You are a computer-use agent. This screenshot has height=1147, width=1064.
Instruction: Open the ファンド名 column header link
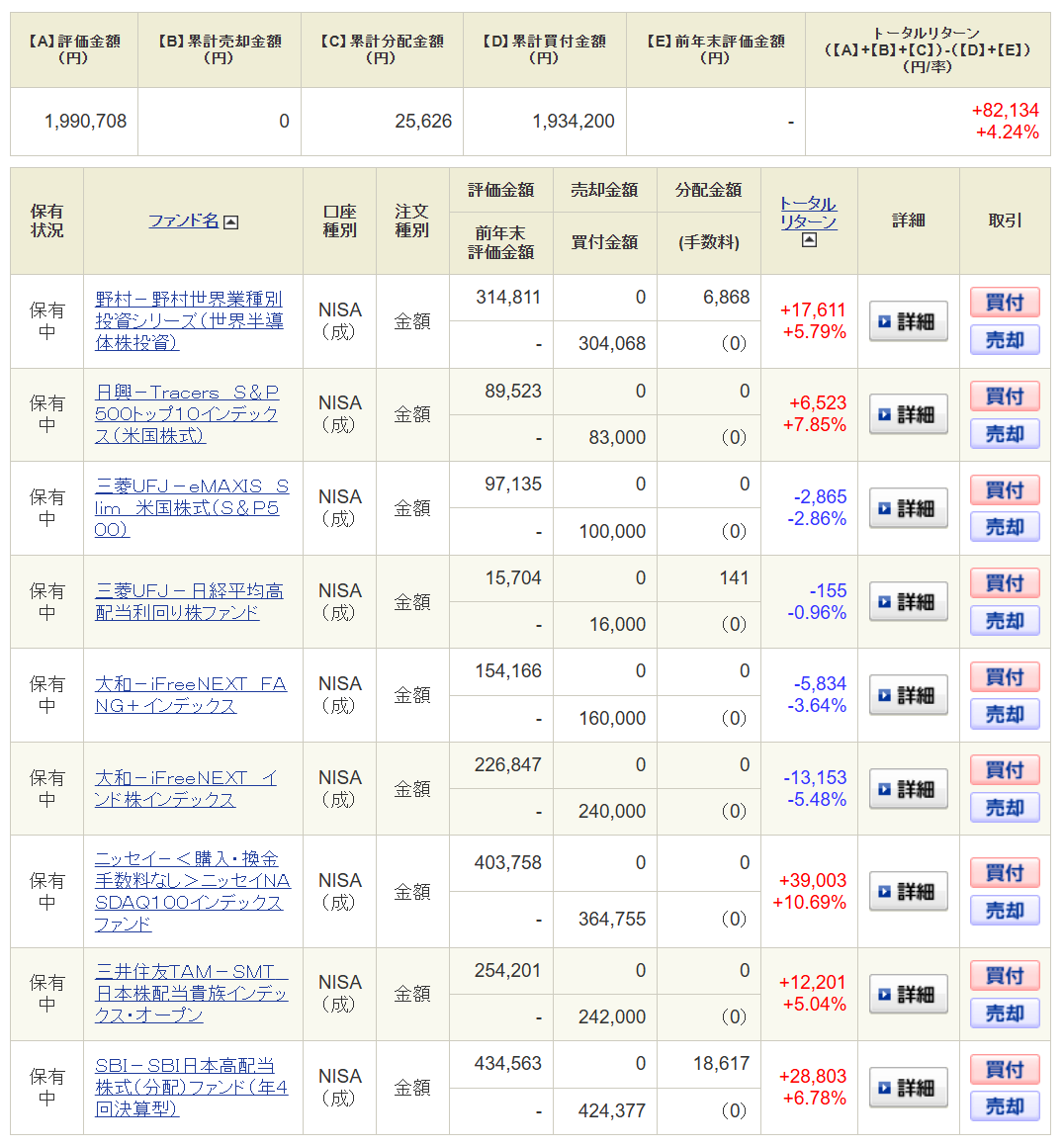coord(184,221)
